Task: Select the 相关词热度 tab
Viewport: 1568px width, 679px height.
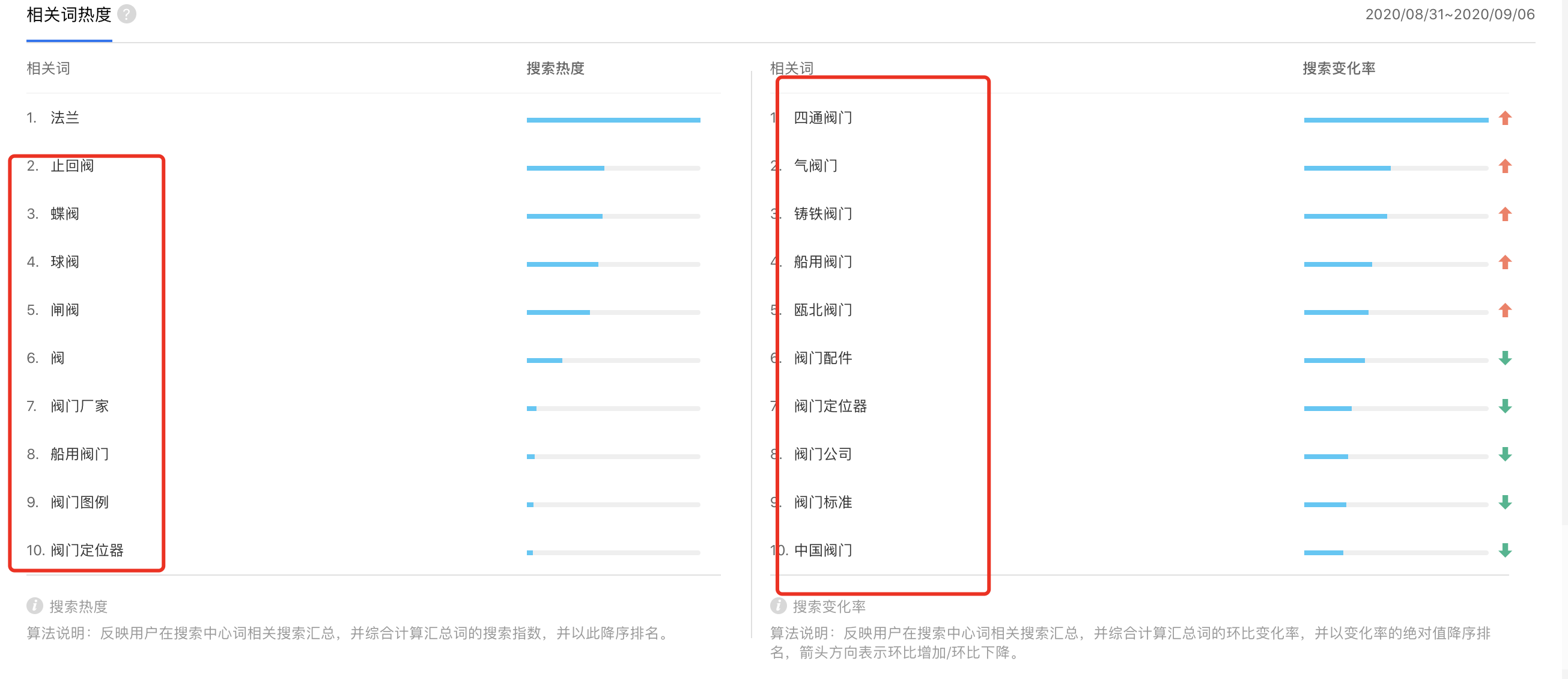Action: [x=68, y=14]
